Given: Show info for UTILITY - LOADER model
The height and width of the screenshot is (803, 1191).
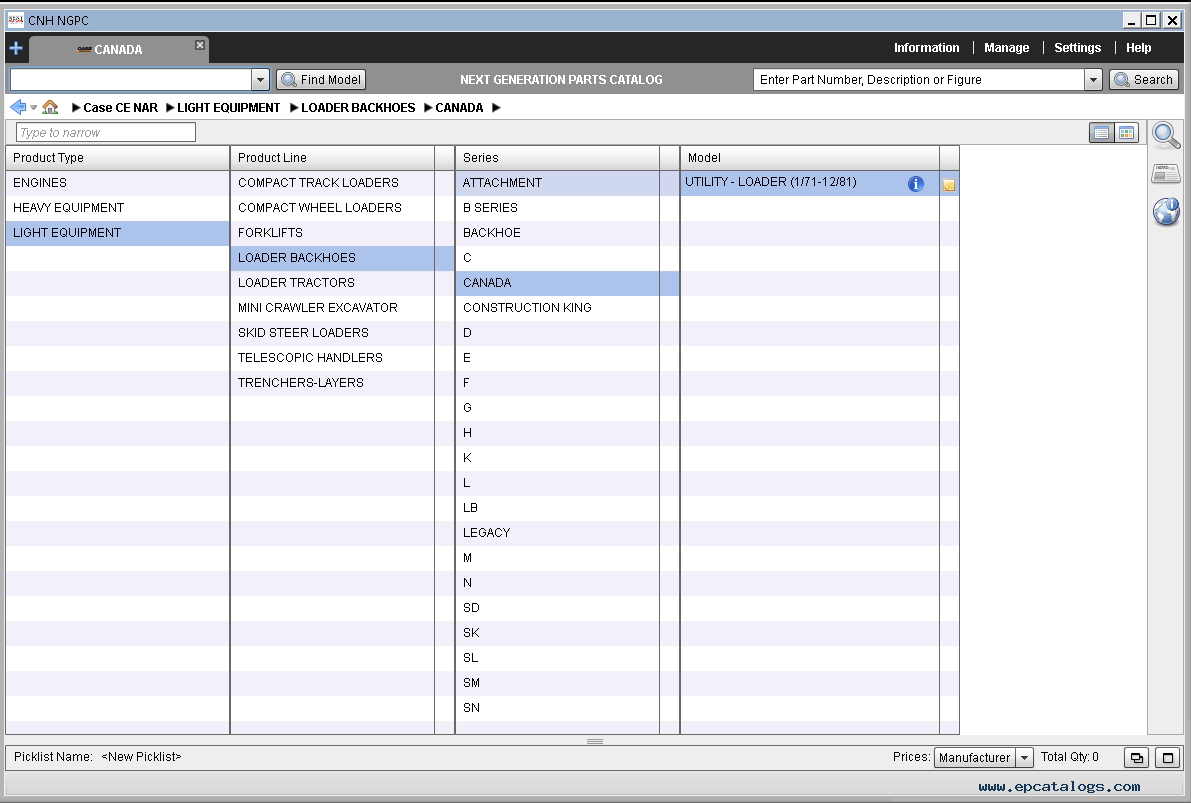Looking at the screenshot, I should click(x=916, y=184).
